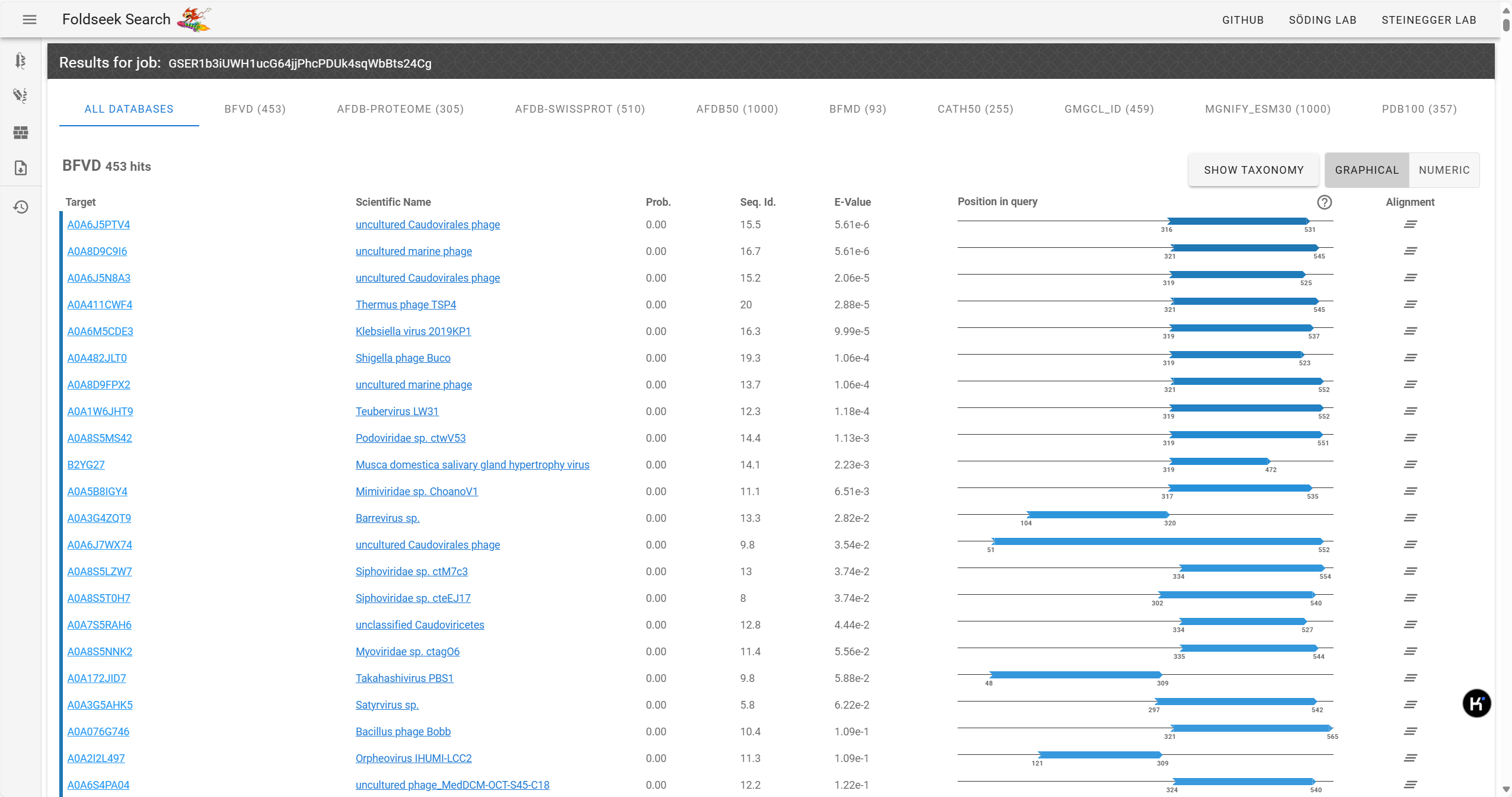Expand the alignment for the Bacillus phage Bobb row
1512x797 pixels.
click(1410, 732)
